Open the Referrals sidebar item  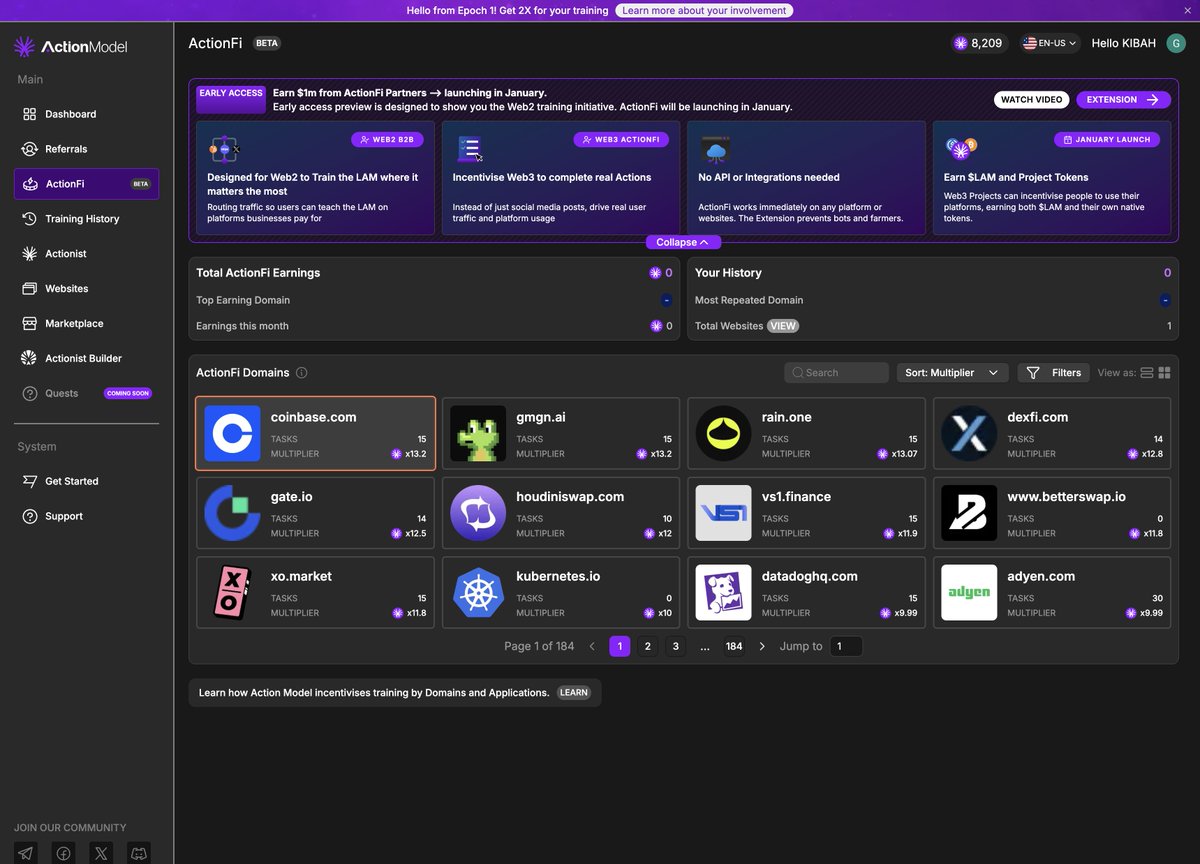[x=86, y=149]
